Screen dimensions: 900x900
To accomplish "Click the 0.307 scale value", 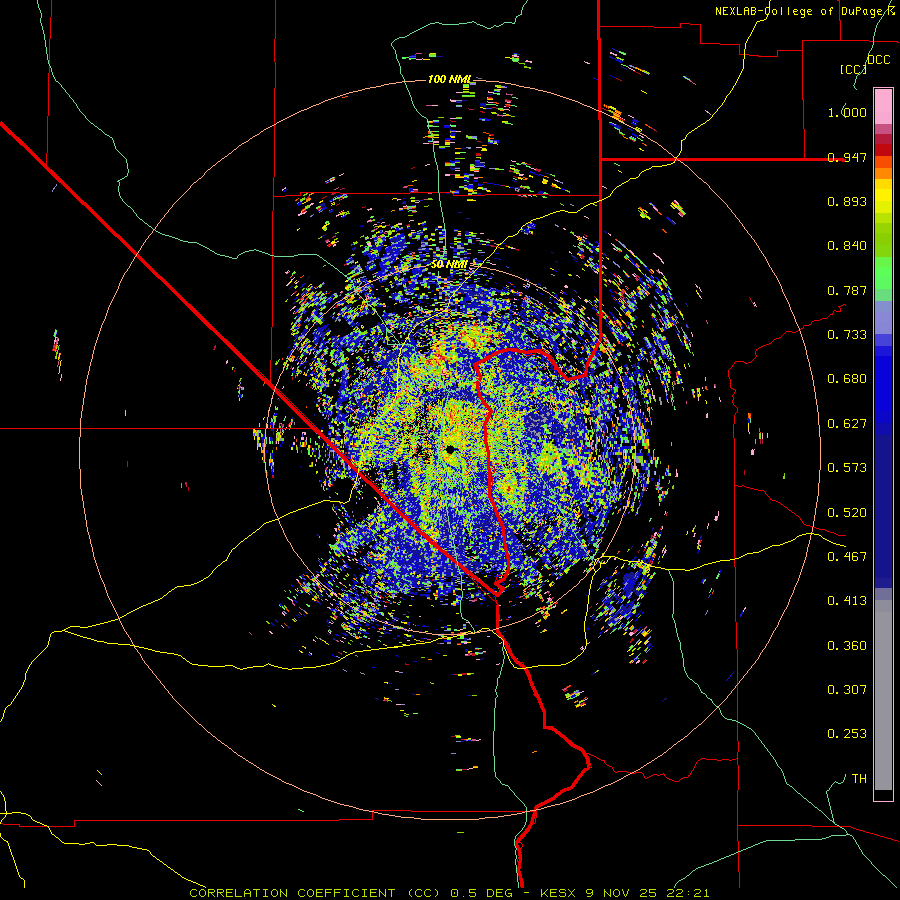I will [x=847, y=690].
